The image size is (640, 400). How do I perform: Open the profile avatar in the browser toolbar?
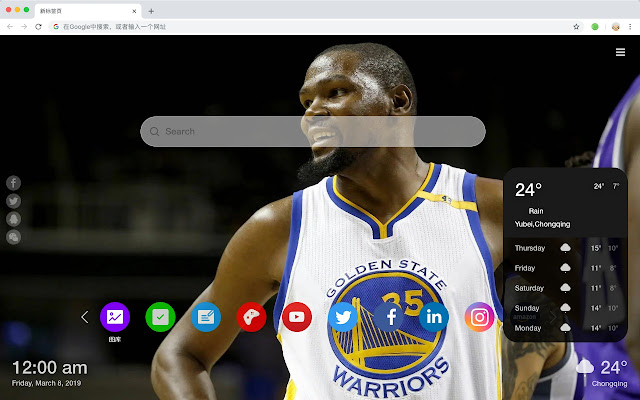click(616, 27)
